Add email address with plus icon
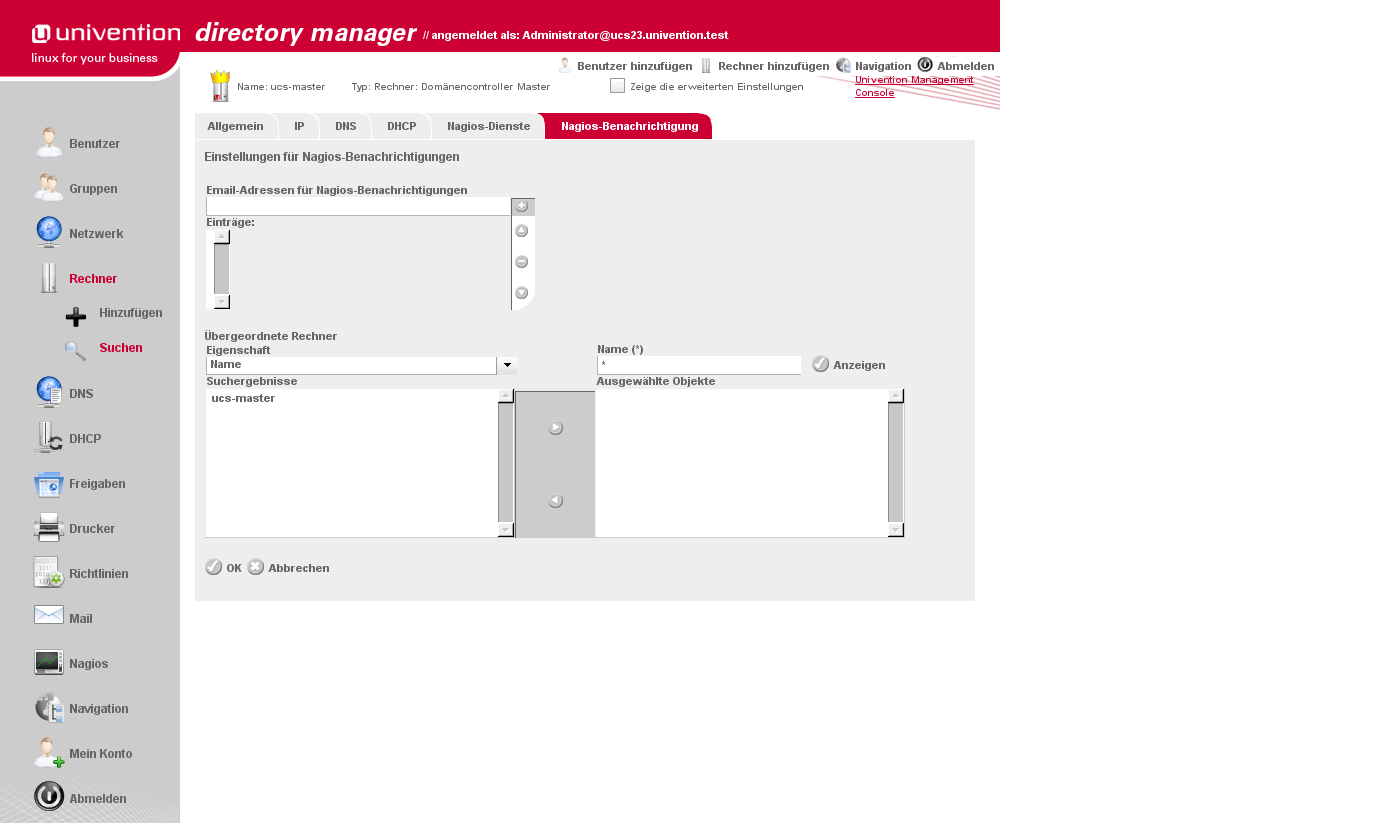The width and height of the screenshot is (1376, 823). click(x=521, y=206)
